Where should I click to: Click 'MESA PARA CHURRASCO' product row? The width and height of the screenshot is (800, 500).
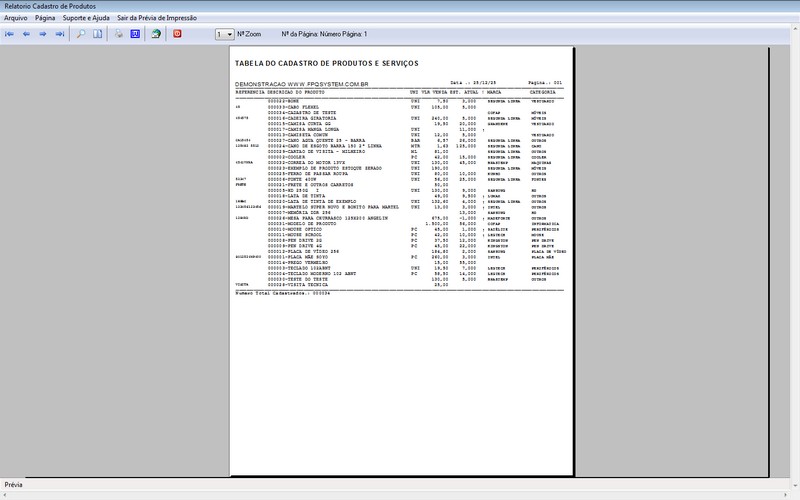coord(399,218)
